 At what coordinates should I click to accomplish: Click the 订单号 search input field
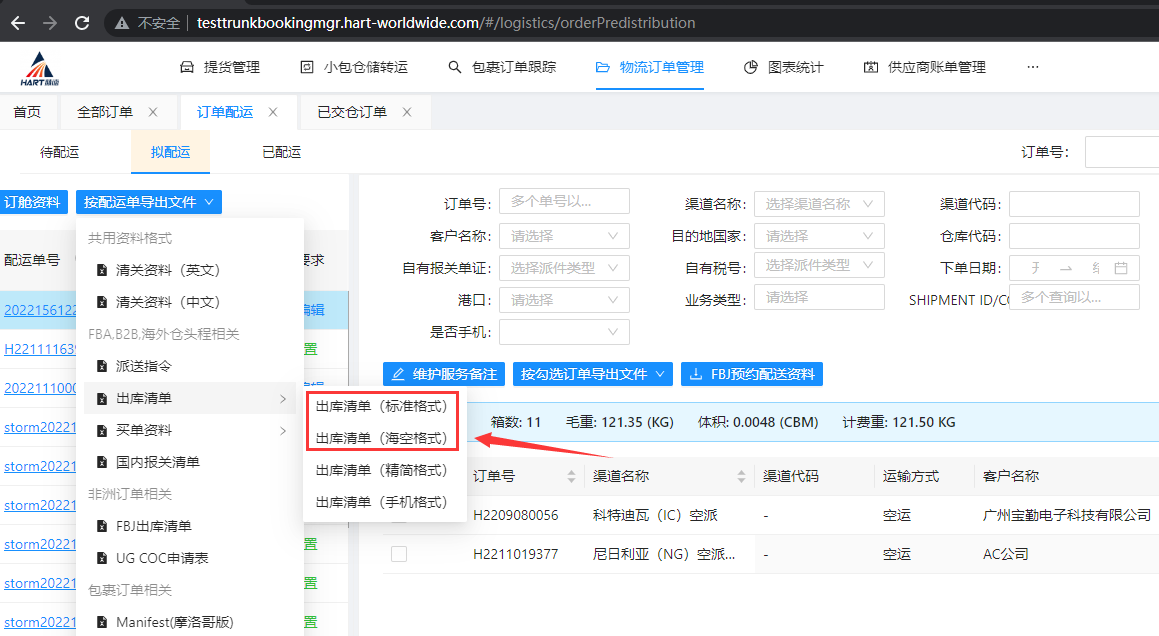click(x=564, y=201)
